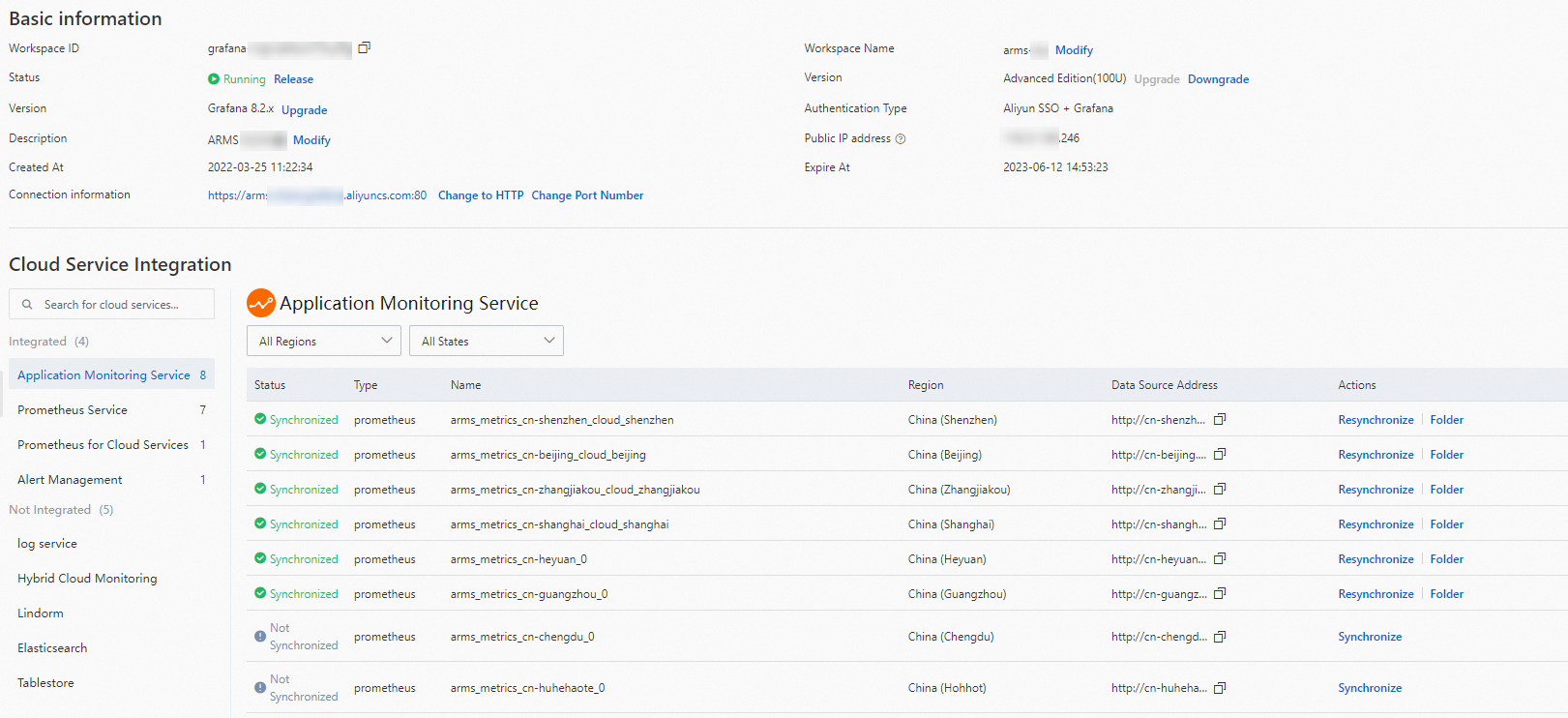The width and height of the screenshot is (1568, 718).
Task: Copy data source address for Shenzhen row
Action: click(1220, 419)
